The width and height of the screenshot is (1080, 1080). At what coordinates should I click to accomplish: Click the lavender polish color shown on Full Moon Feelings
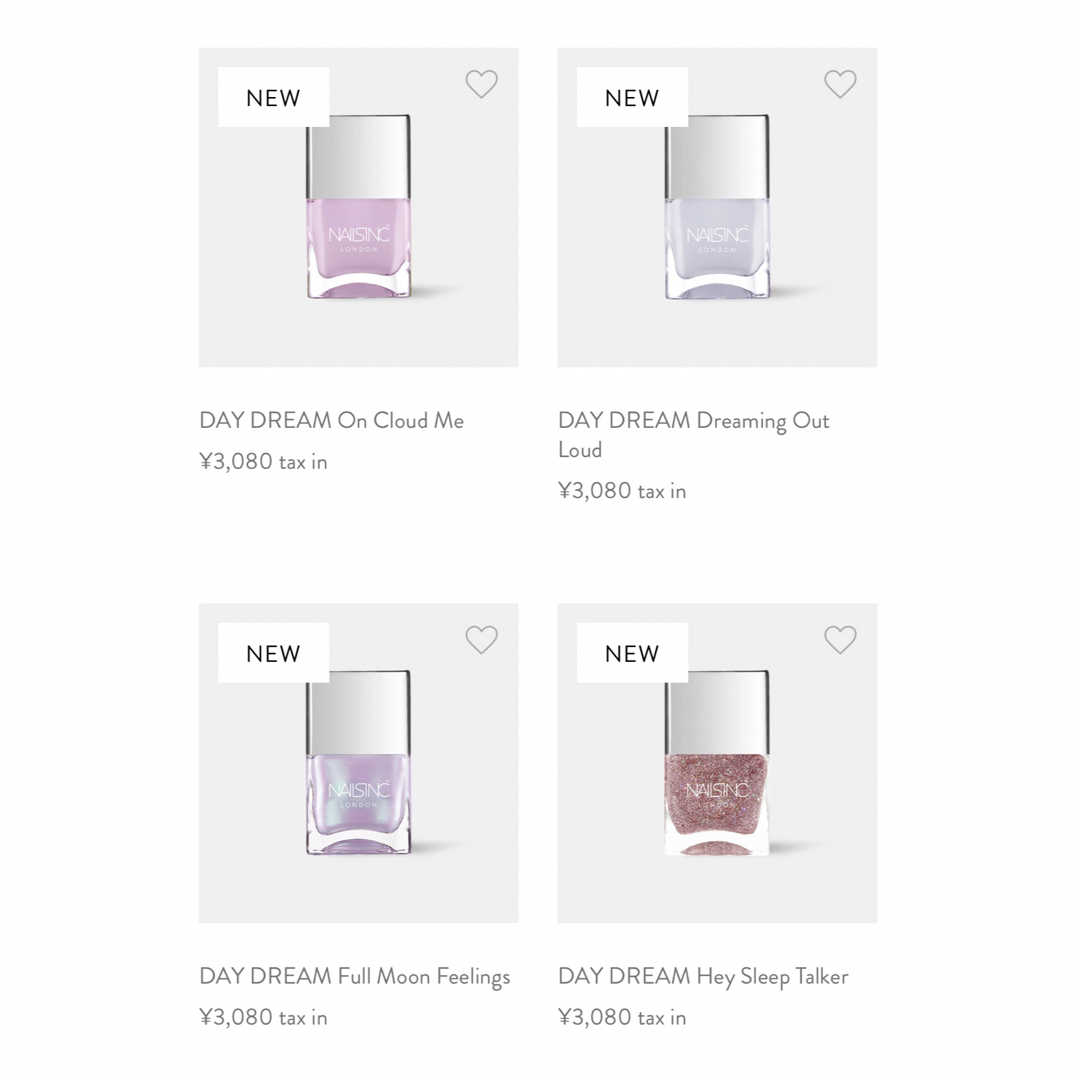click(358, 800)
